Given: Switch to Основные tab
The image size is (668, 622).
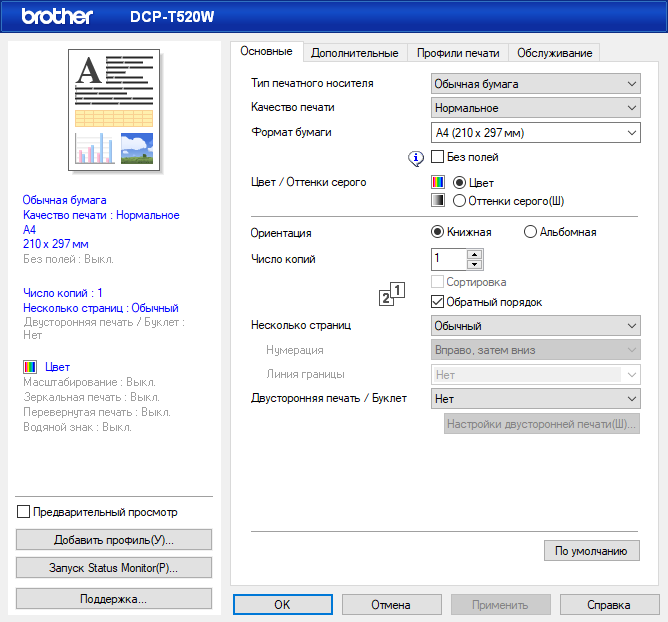Looking at the screenshot, I should (267, 52).
